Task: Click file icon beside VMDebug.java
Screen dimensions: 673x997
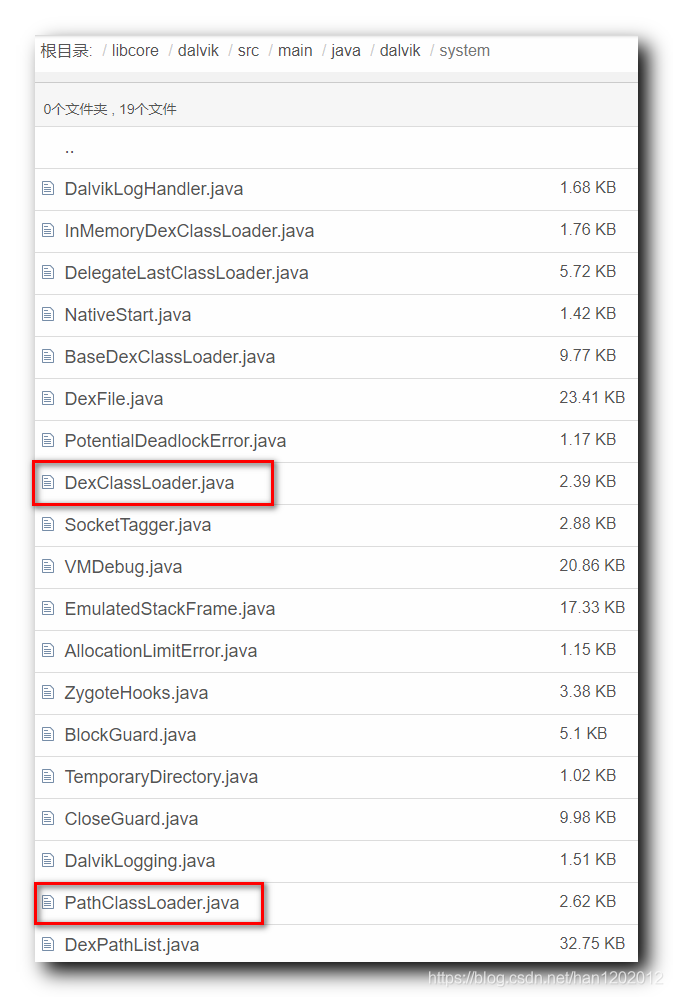Action: 48,566
